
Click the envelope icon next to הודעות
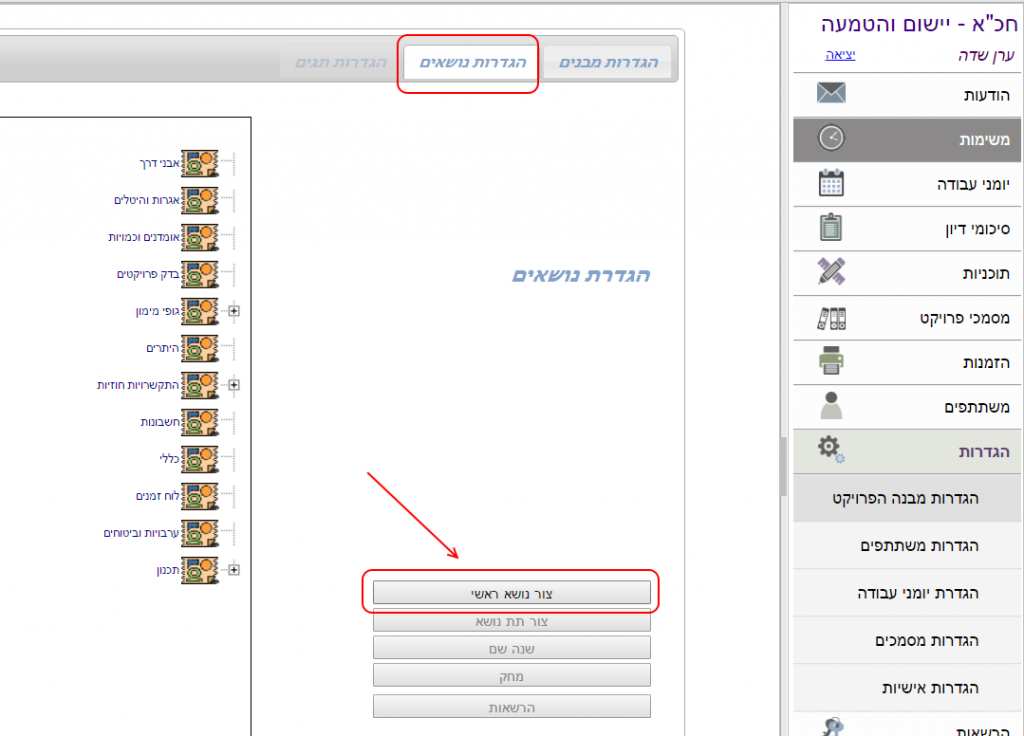(x=831, y=94)
